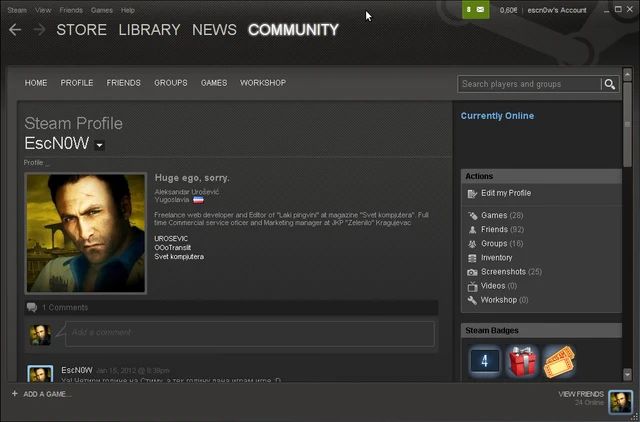Click the search magnifier icon
The width and height of the screenshot is (640, 422).
610,84
